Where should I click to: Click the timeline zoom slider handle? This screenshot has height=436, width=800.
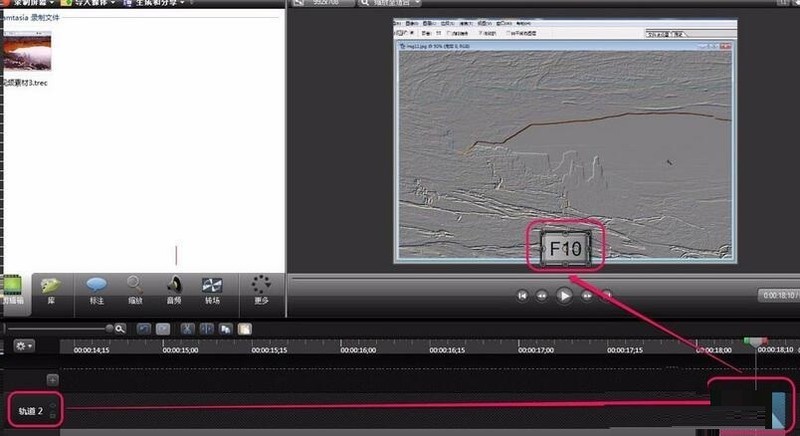(x=108, y=328)
